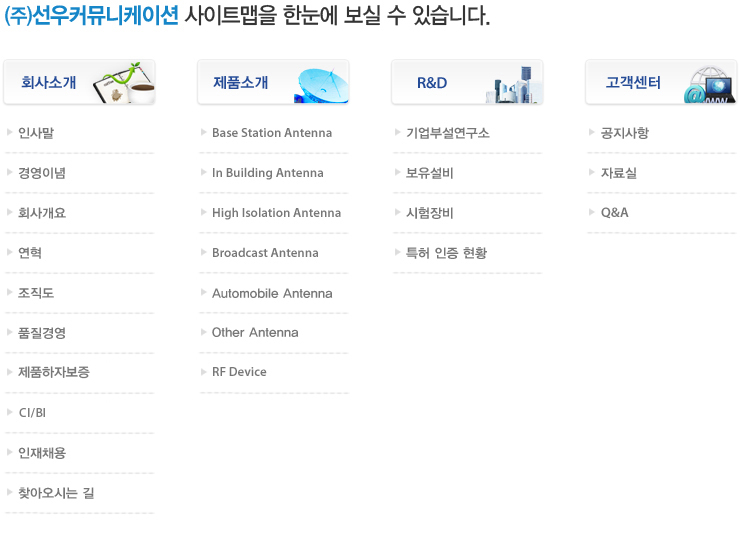Open the 시험장비 link
The height and width of the screenshot is (550, 740).
429,213
